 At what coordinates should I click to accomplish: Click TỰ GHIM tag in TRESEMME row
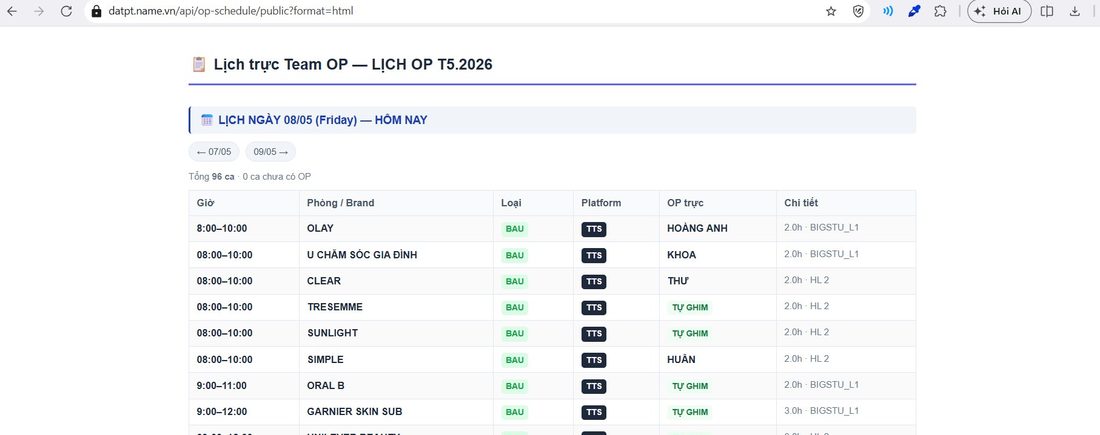[690, 307]
